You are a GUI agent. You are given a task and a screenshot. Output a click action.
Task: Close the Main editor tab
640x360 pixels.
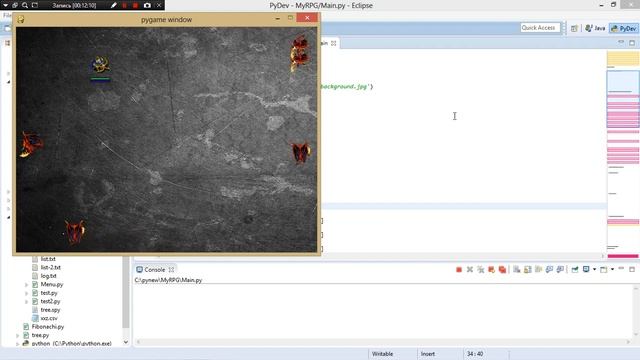(333, 43)
